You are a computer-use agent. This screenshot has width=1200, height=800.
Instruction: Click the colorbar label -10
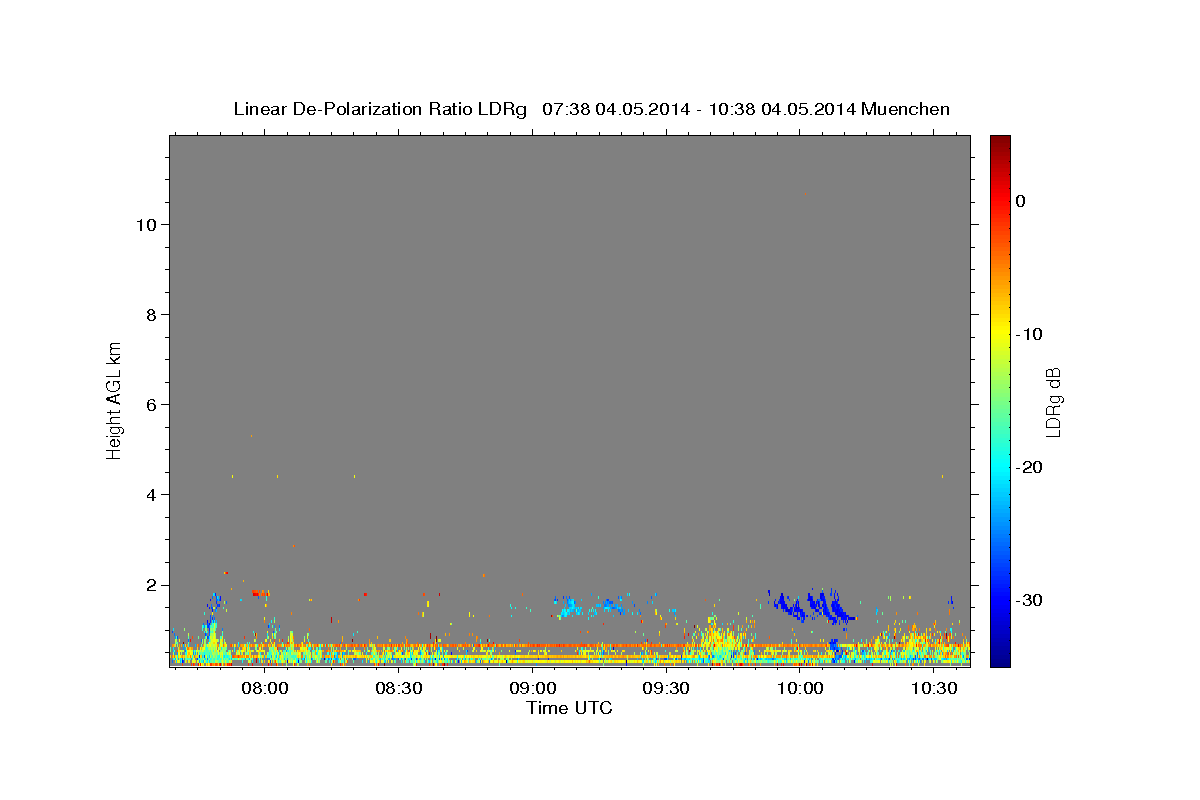pyautogui.click(x=1030, y=334)
